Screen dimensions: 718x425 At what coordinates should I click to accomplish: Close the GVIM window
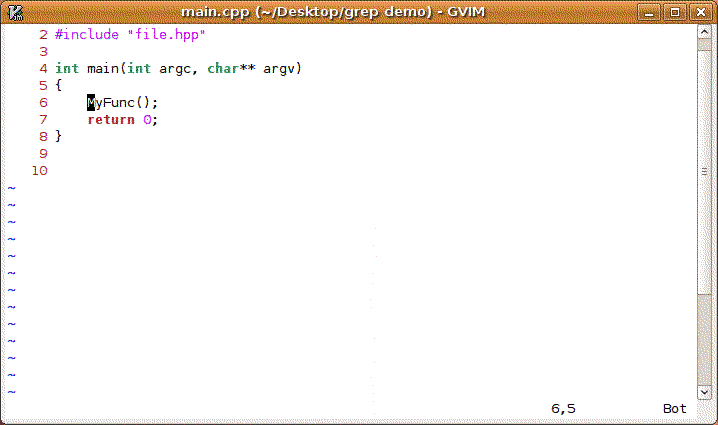(x=701, y=12)
